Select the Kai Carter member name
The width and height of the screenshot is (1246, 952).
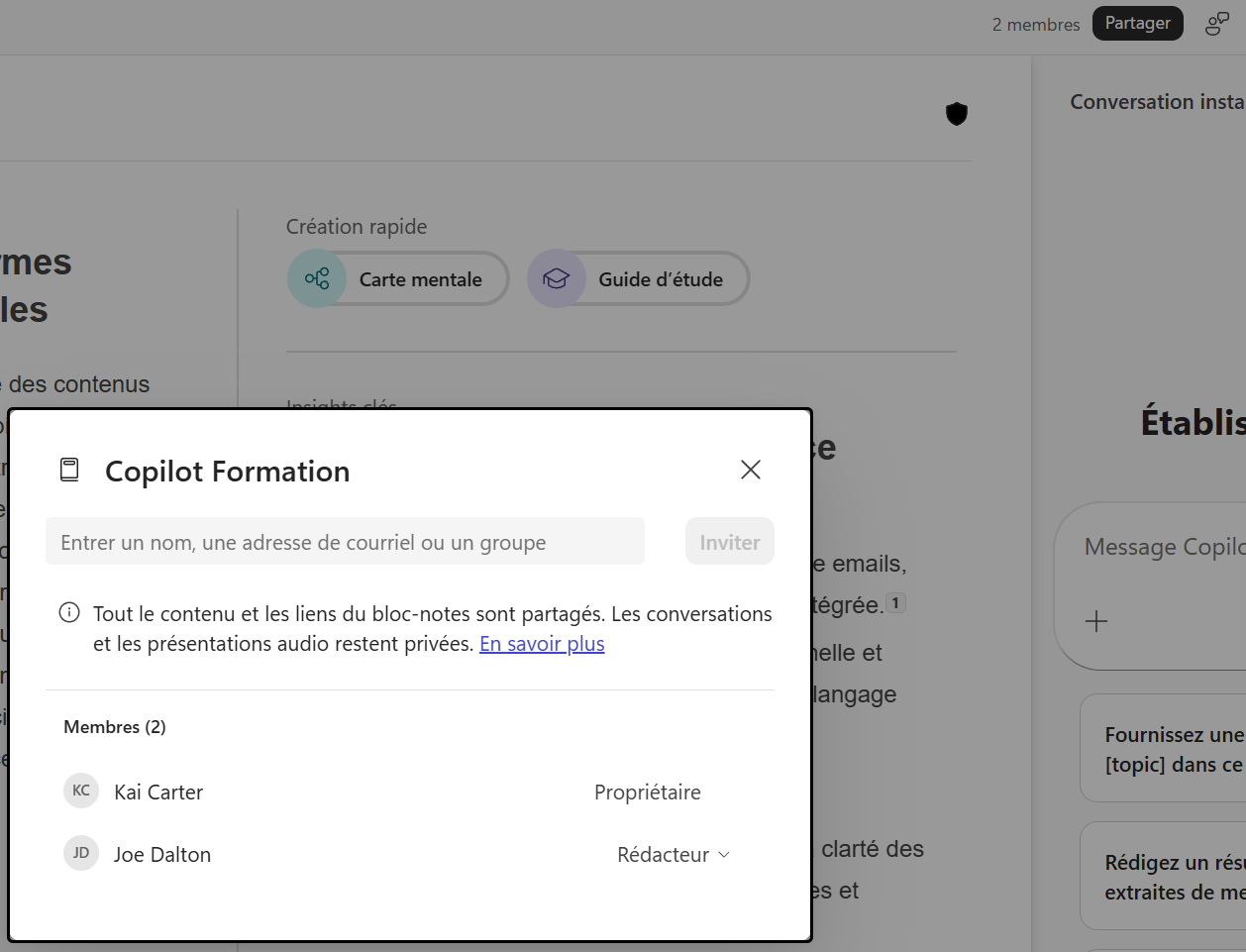[158, 793]
